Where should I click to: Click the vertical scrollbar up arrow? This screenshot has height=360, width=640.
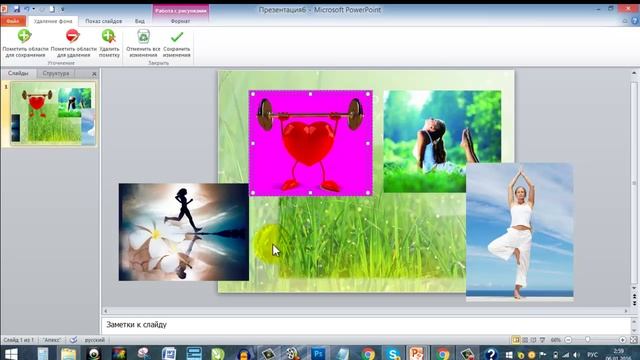click(x=634, y=73)
